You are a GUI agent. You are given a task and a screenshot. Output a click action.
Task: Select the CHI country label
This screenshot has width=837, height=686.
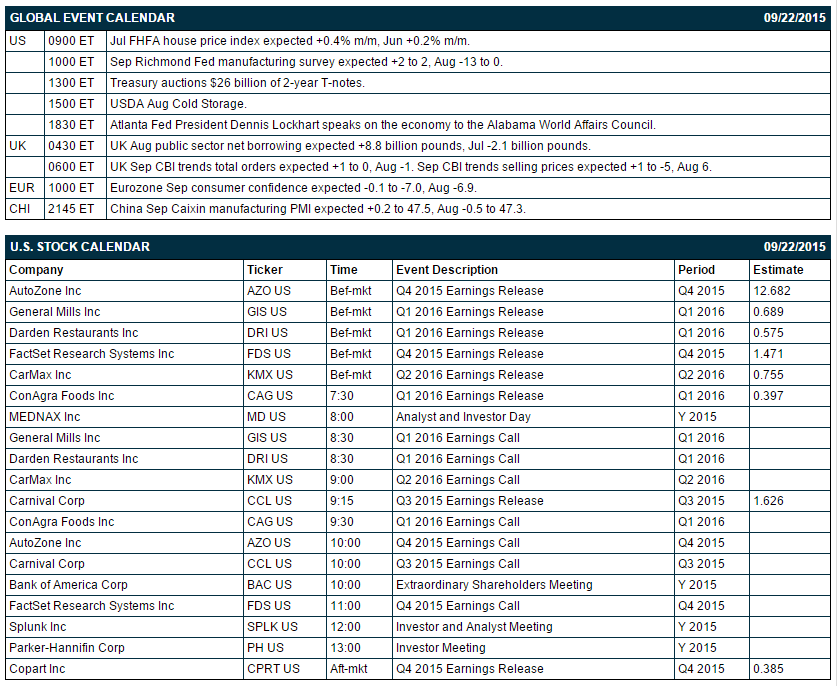click(20, 209)
